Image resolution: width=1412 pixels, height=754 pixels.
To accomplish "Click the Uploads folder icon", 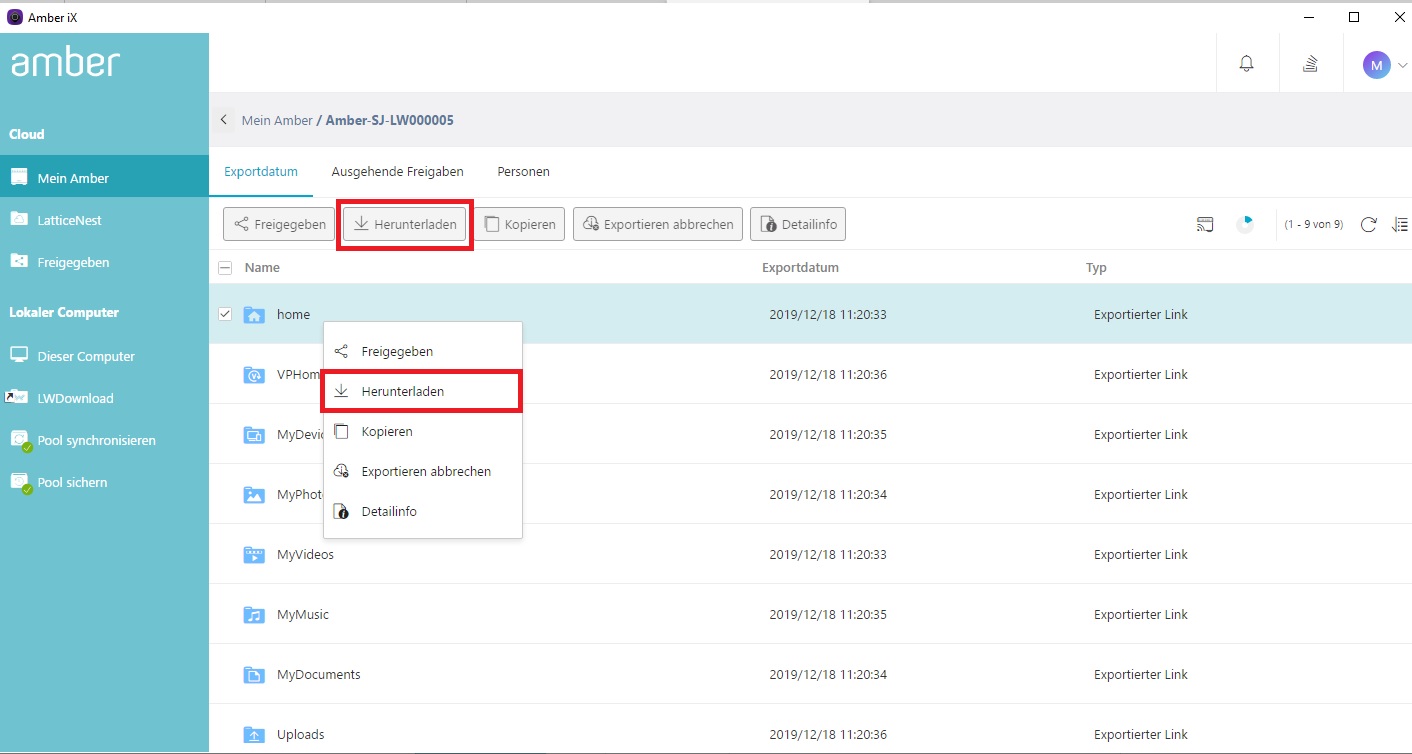I will point(254,735).
